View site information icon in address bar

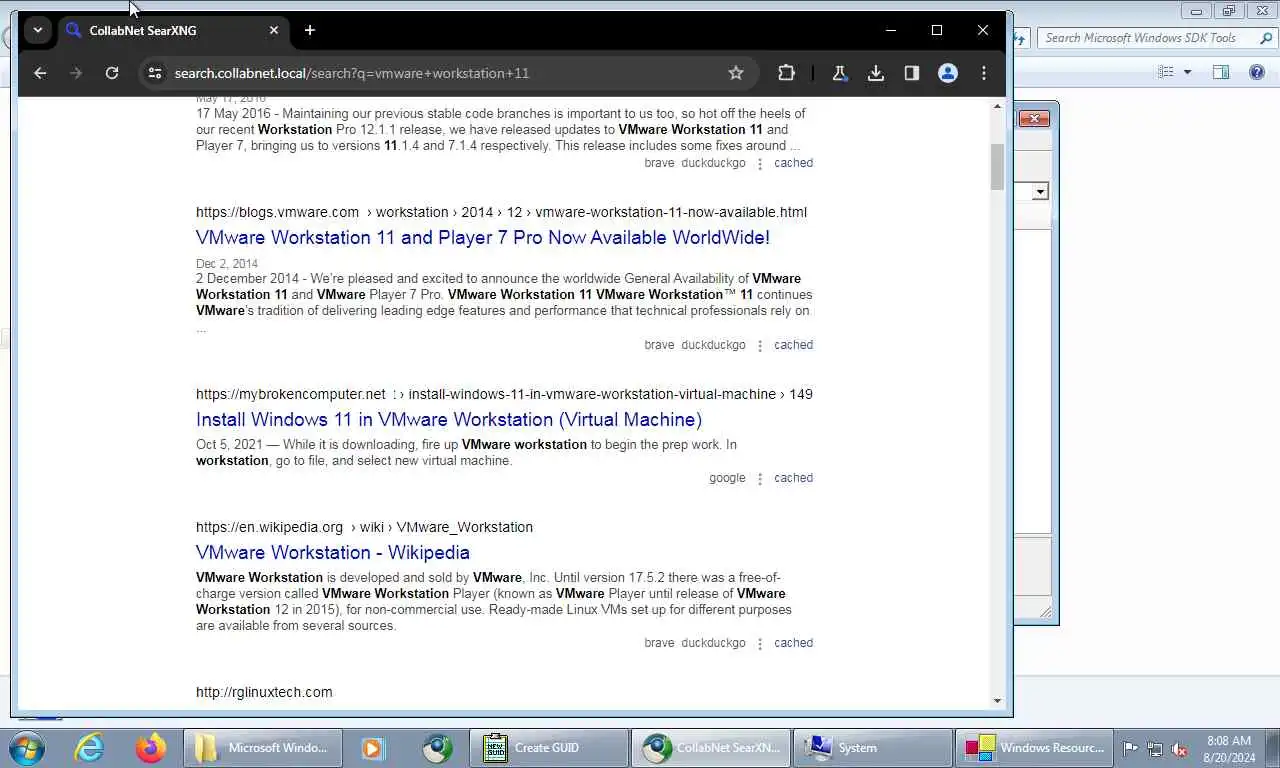pyautogui.click(x=154, y=73)
